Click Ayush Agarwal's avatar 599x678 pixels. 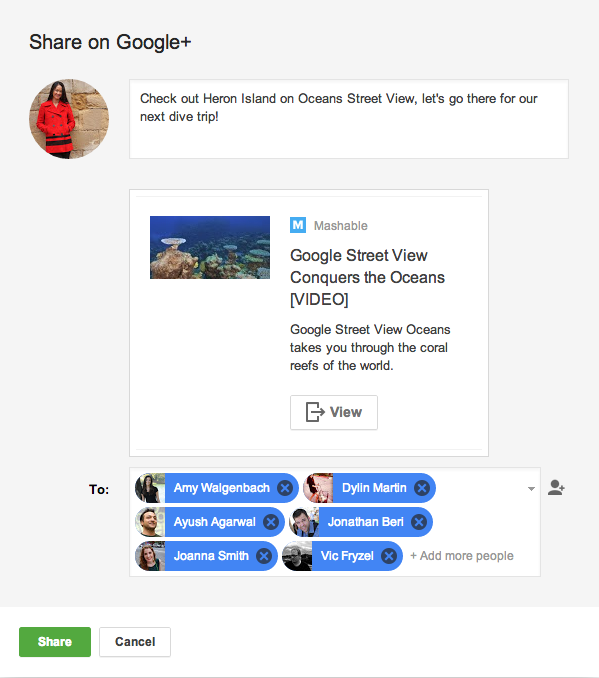click(150, 522)
